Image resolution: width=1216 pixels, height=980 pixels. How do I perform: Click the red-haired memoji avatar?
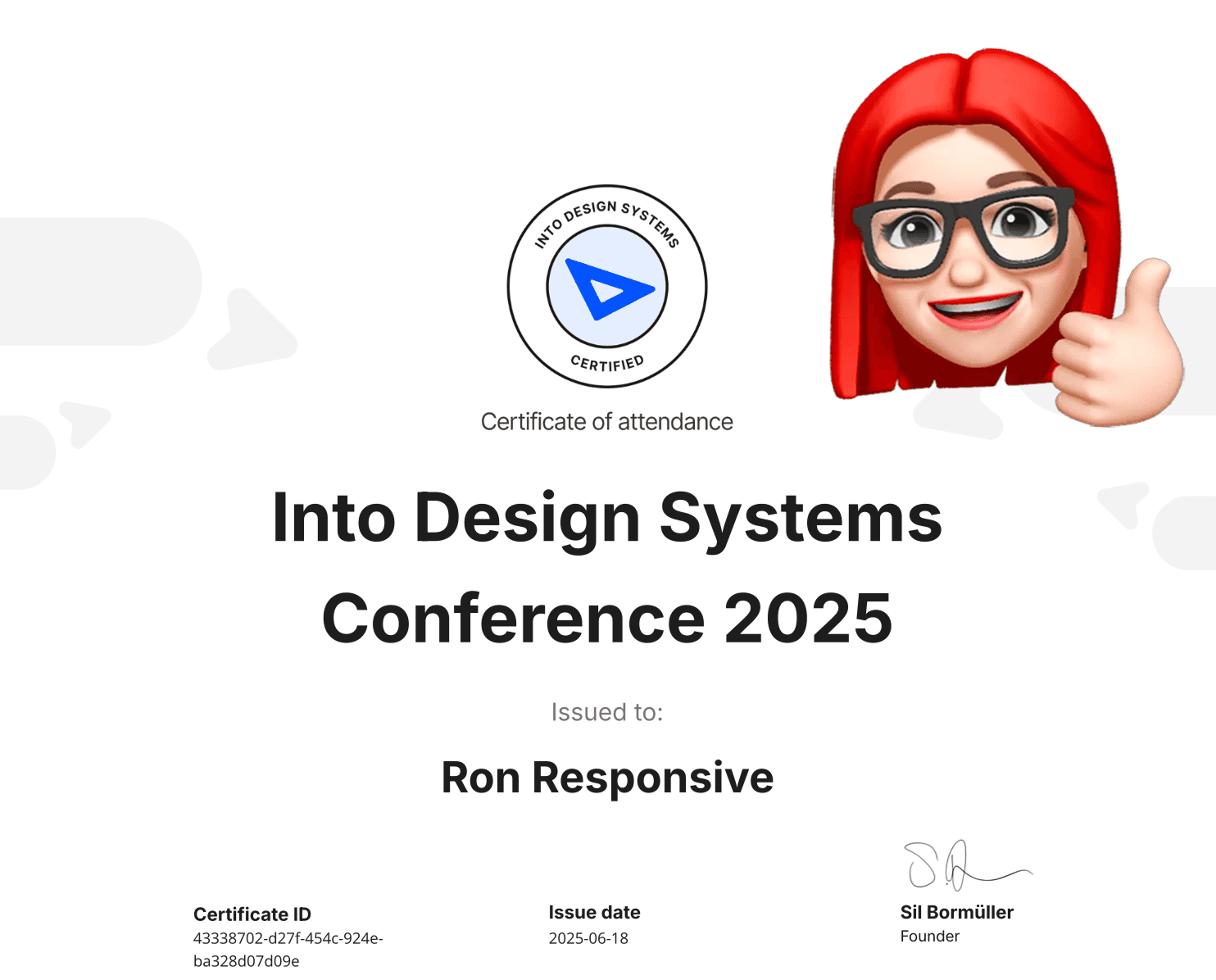point(1007,238)
